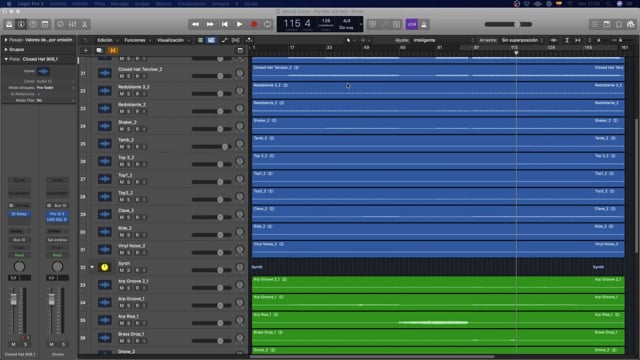Open the Toolbar display button
This screenshot has width=640, height=360.
(45, 24)
